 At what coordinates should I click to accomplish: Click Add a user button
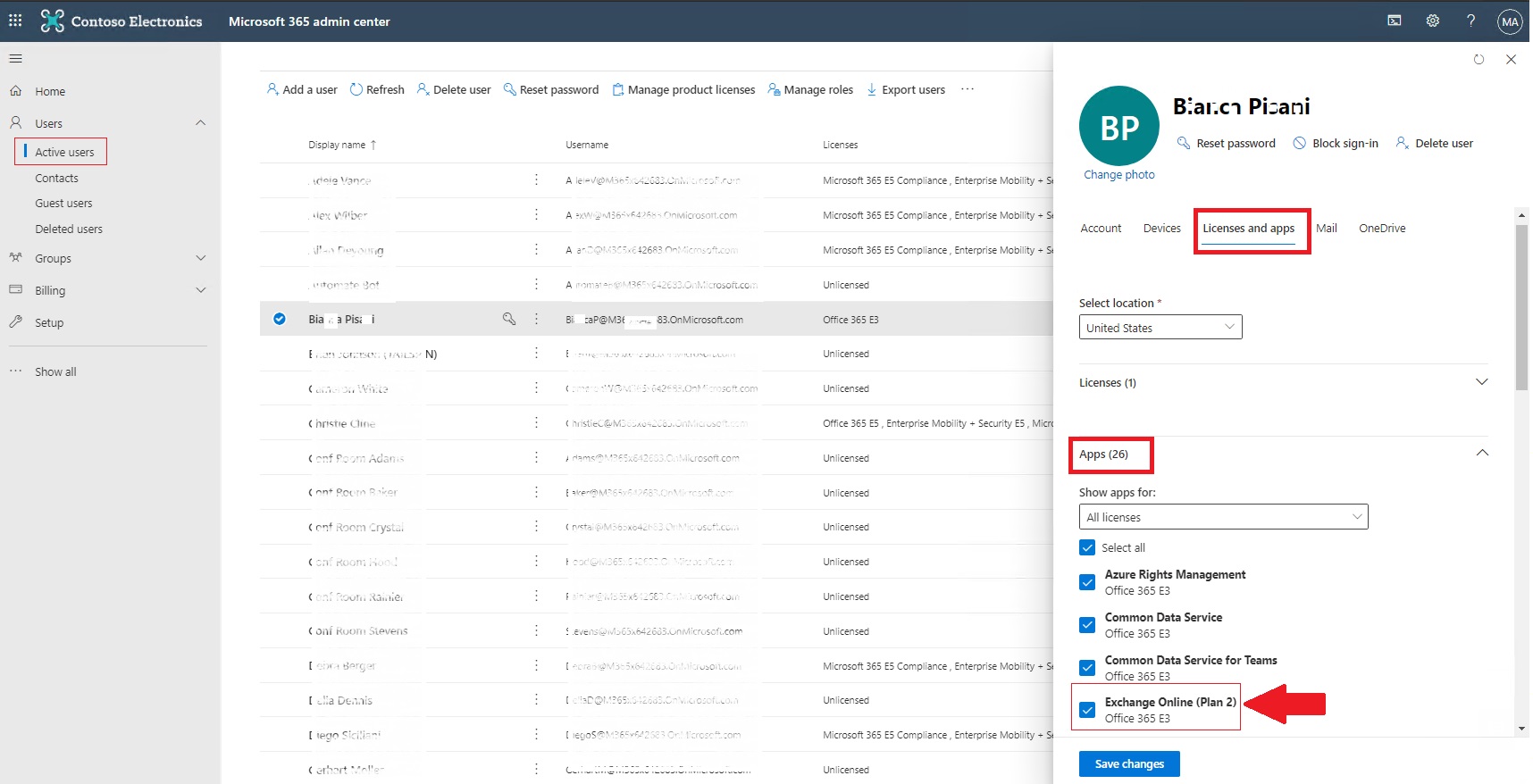click(x=302, y=89)
